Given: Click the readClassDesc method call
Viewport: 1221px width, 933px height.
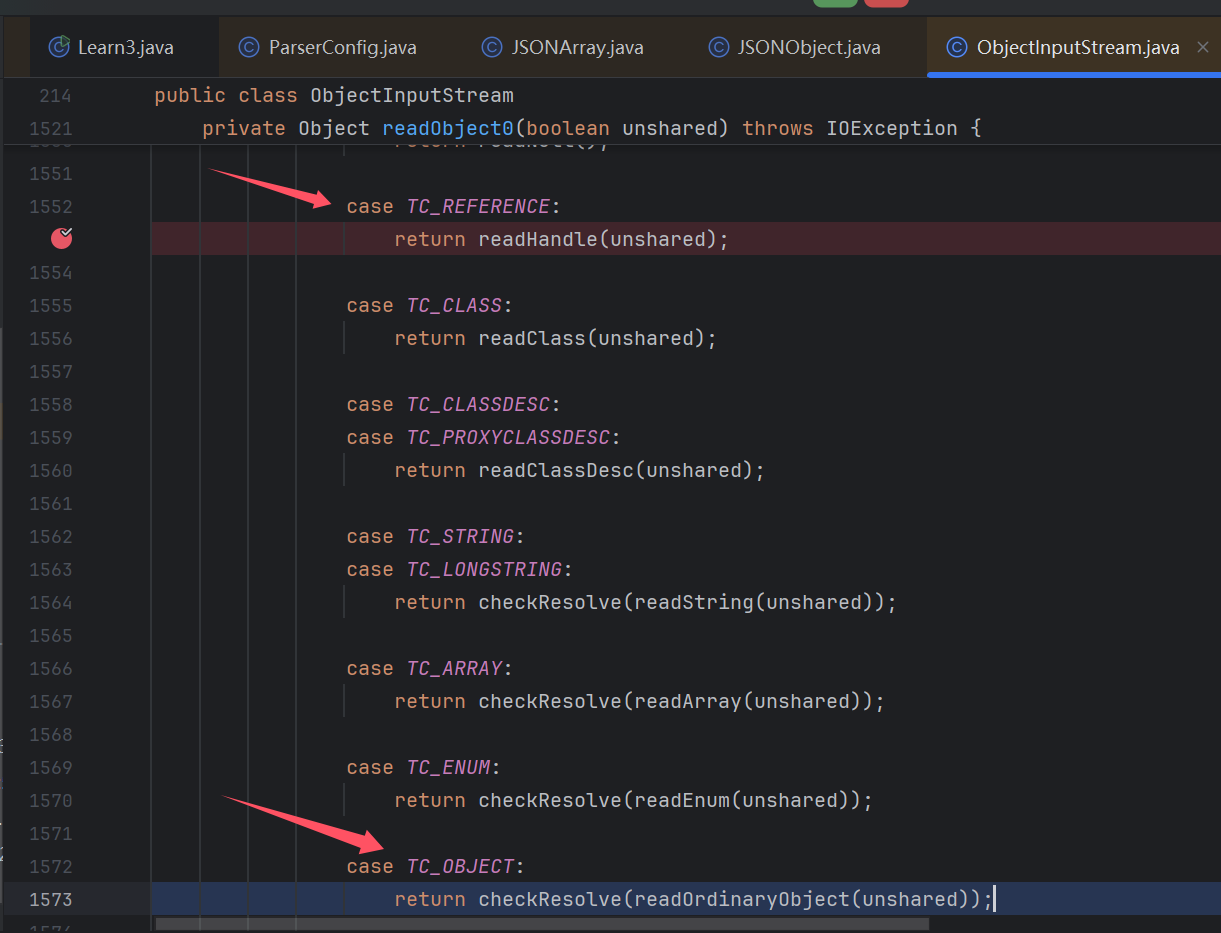Looking at the screenshot, I should click(556, 470).
